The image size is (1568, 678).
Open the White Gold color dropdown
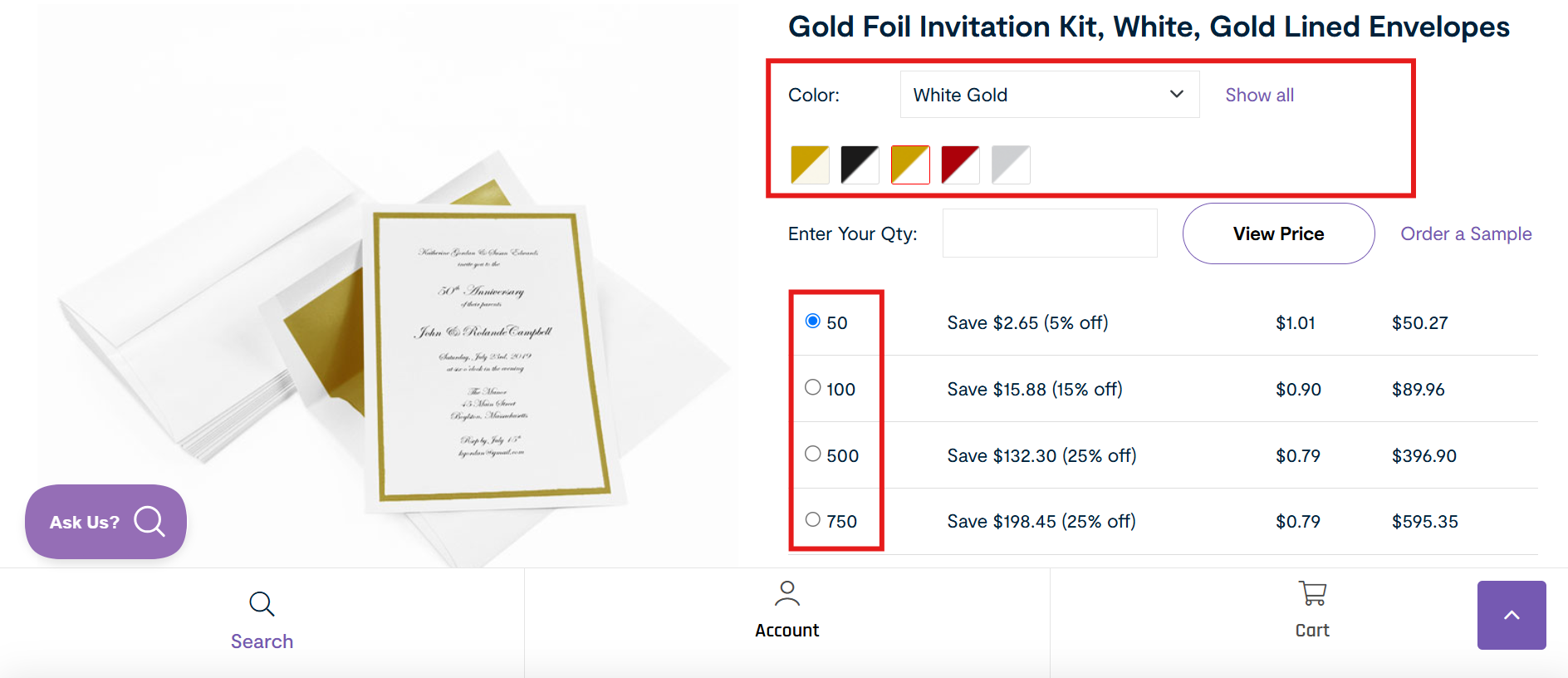click(1049, 95)
